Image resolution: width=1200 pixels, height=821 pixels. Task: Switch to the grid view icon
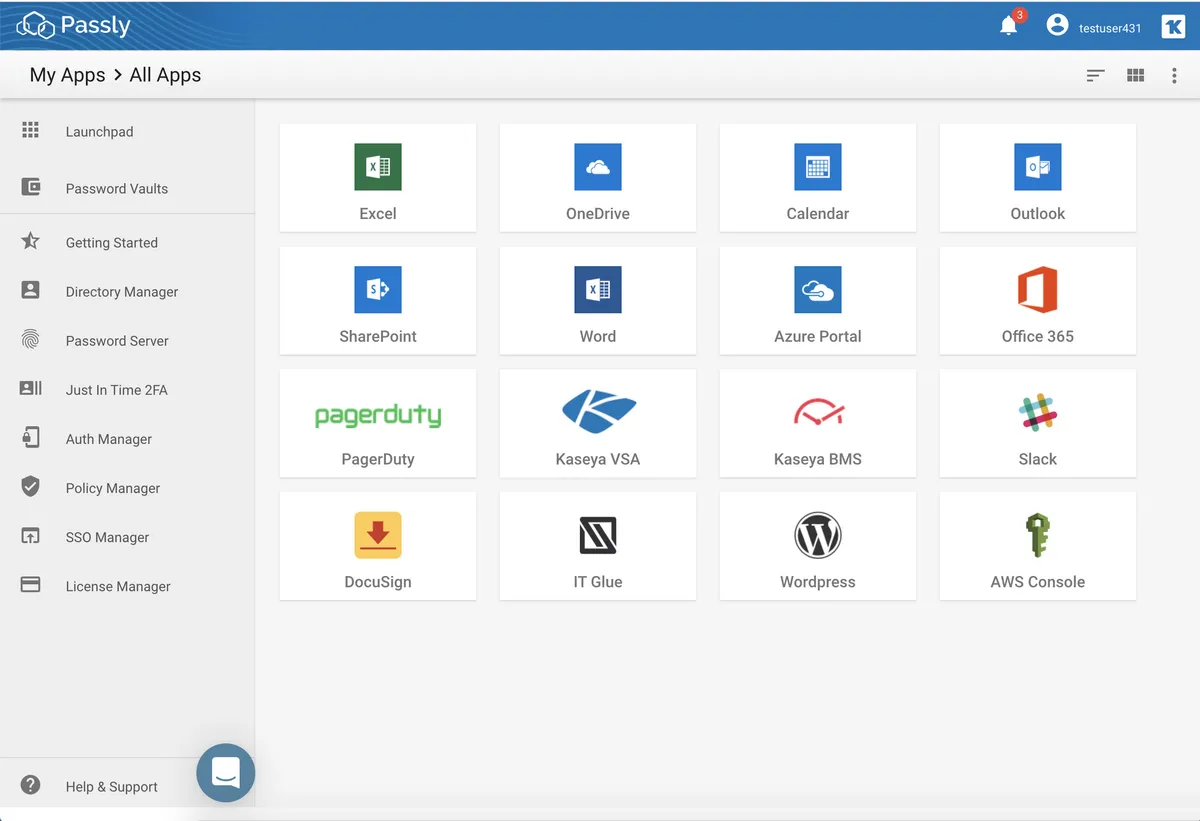click(1135, 75)
